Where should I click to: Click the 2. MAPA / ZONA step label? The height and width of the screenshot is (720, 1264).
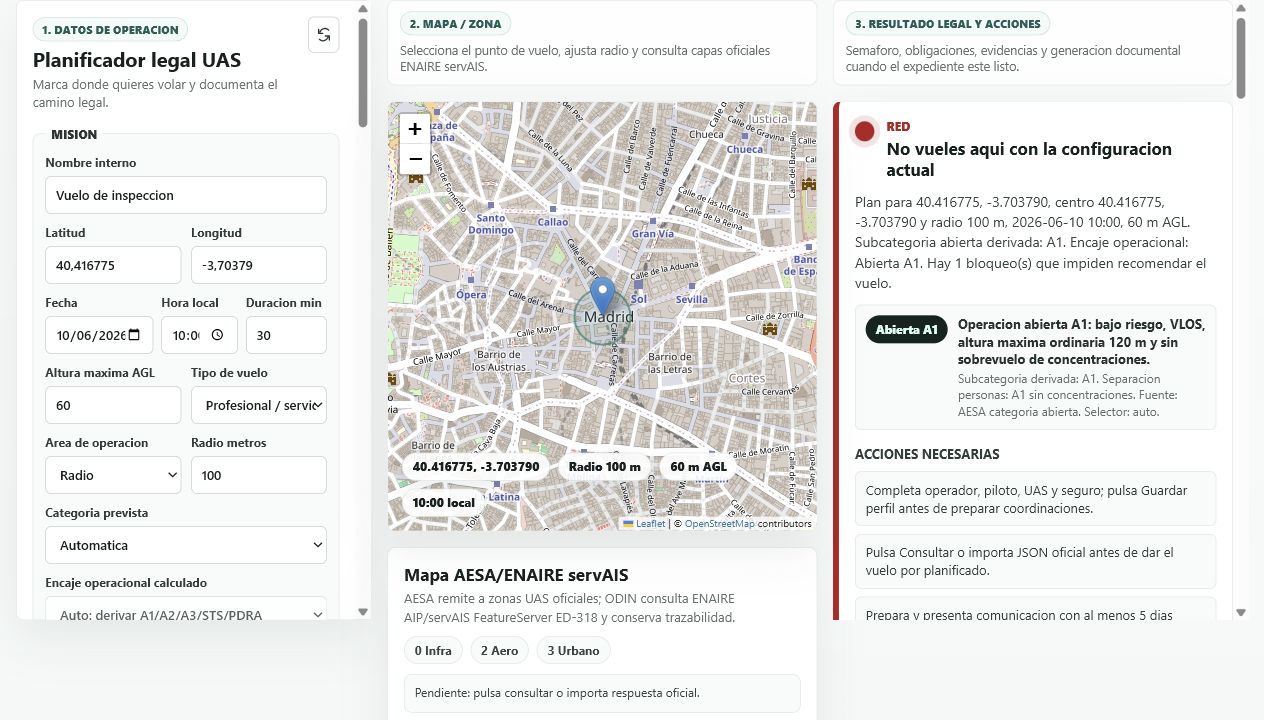point(456,24)
